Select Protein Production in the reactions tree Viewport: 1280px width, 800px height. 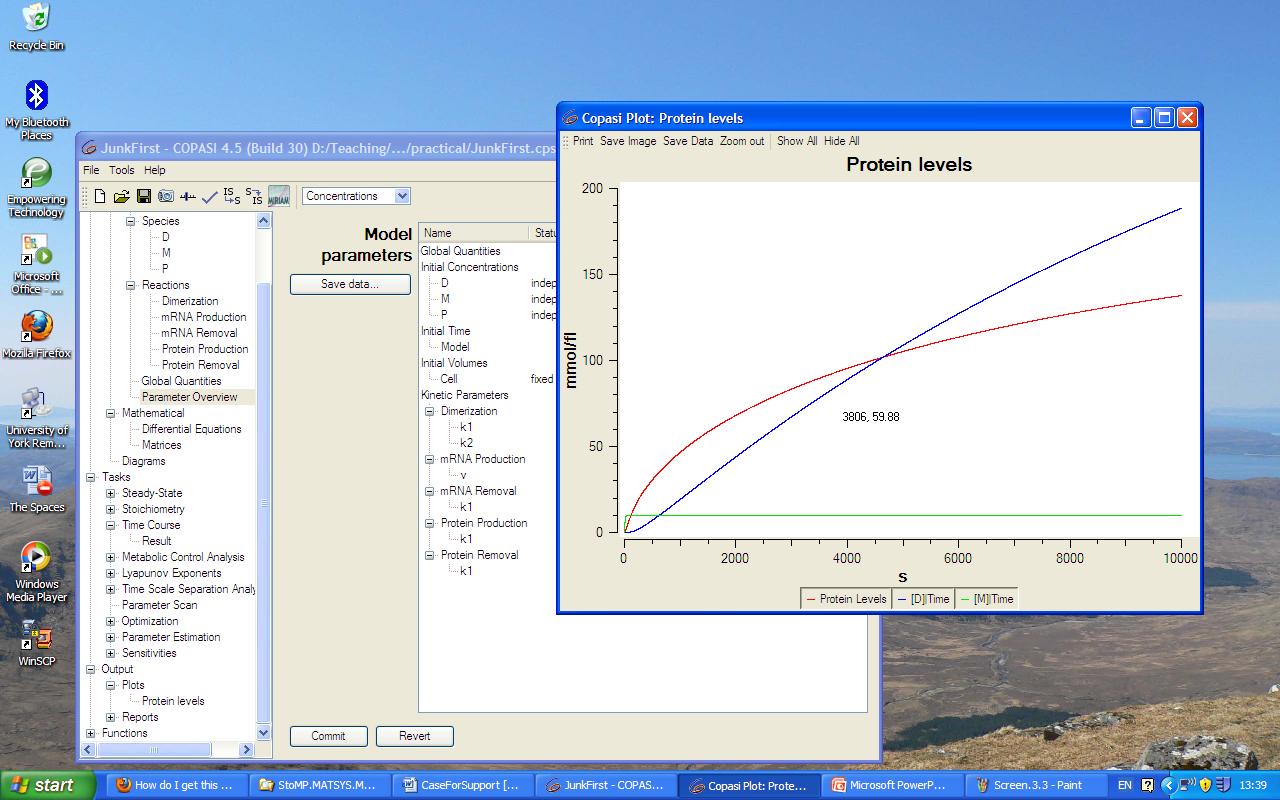pos(204,349)
